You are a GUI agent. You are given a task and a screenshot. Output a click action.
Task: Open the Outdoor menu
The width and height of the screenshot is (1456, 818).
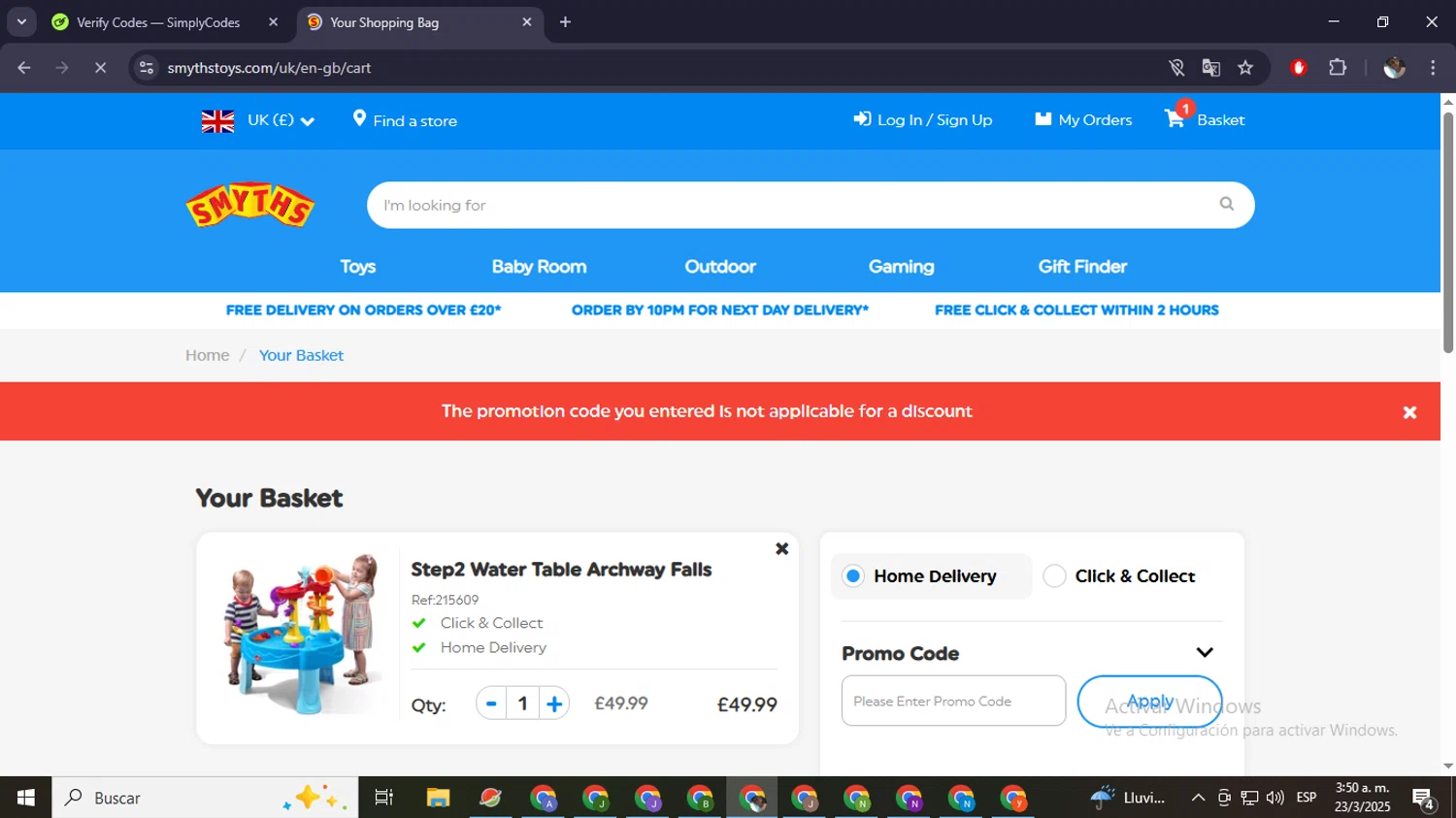pyautogui.click(x=720, y=266)
